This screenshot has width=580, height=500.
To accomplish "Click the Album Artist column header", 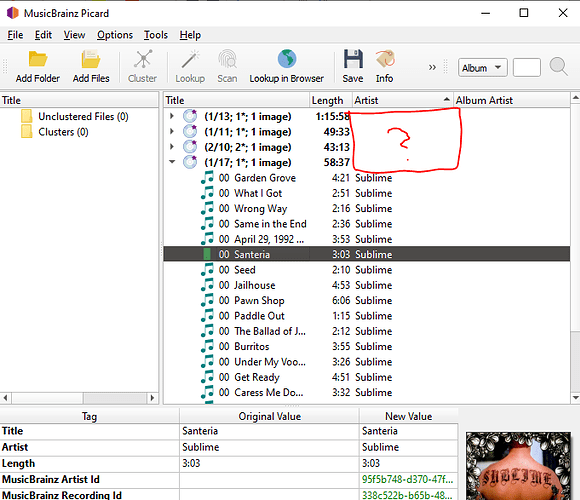I will pyautogui.click(x=512, y=100).
